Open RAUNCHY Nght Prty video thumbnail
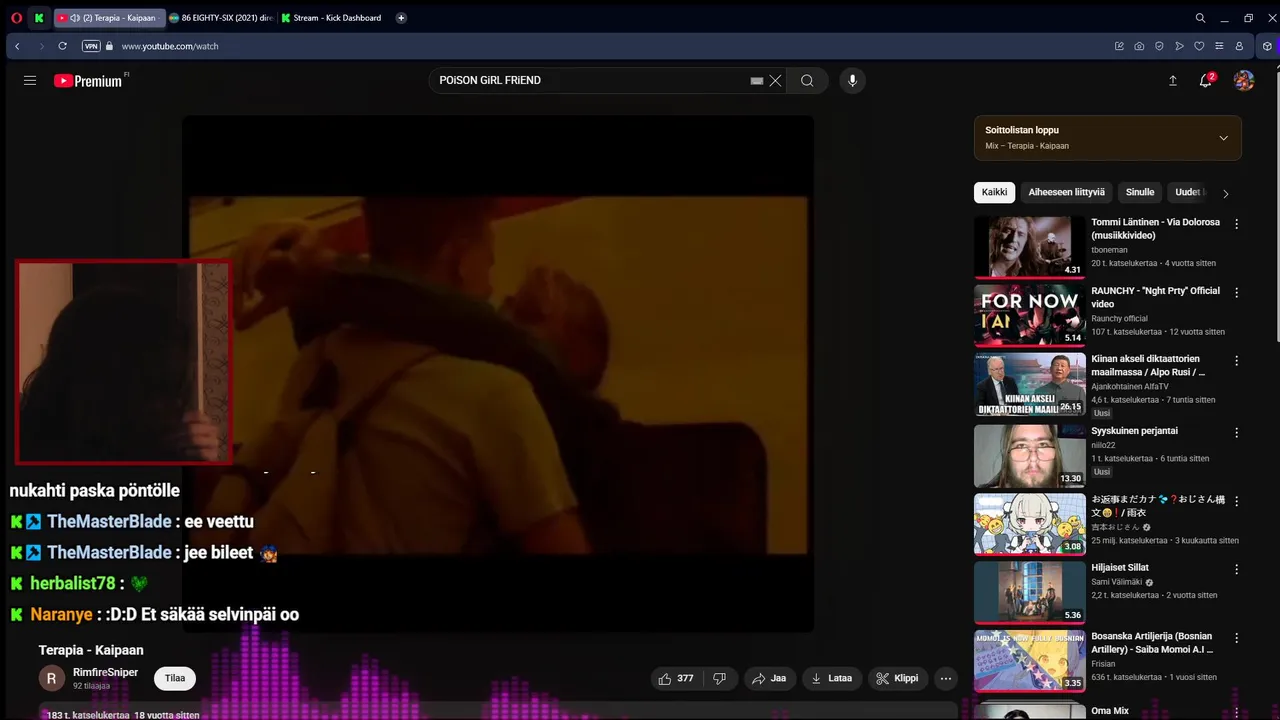The width and height of the screenshot is (1280, 720). pos(1029,315)
